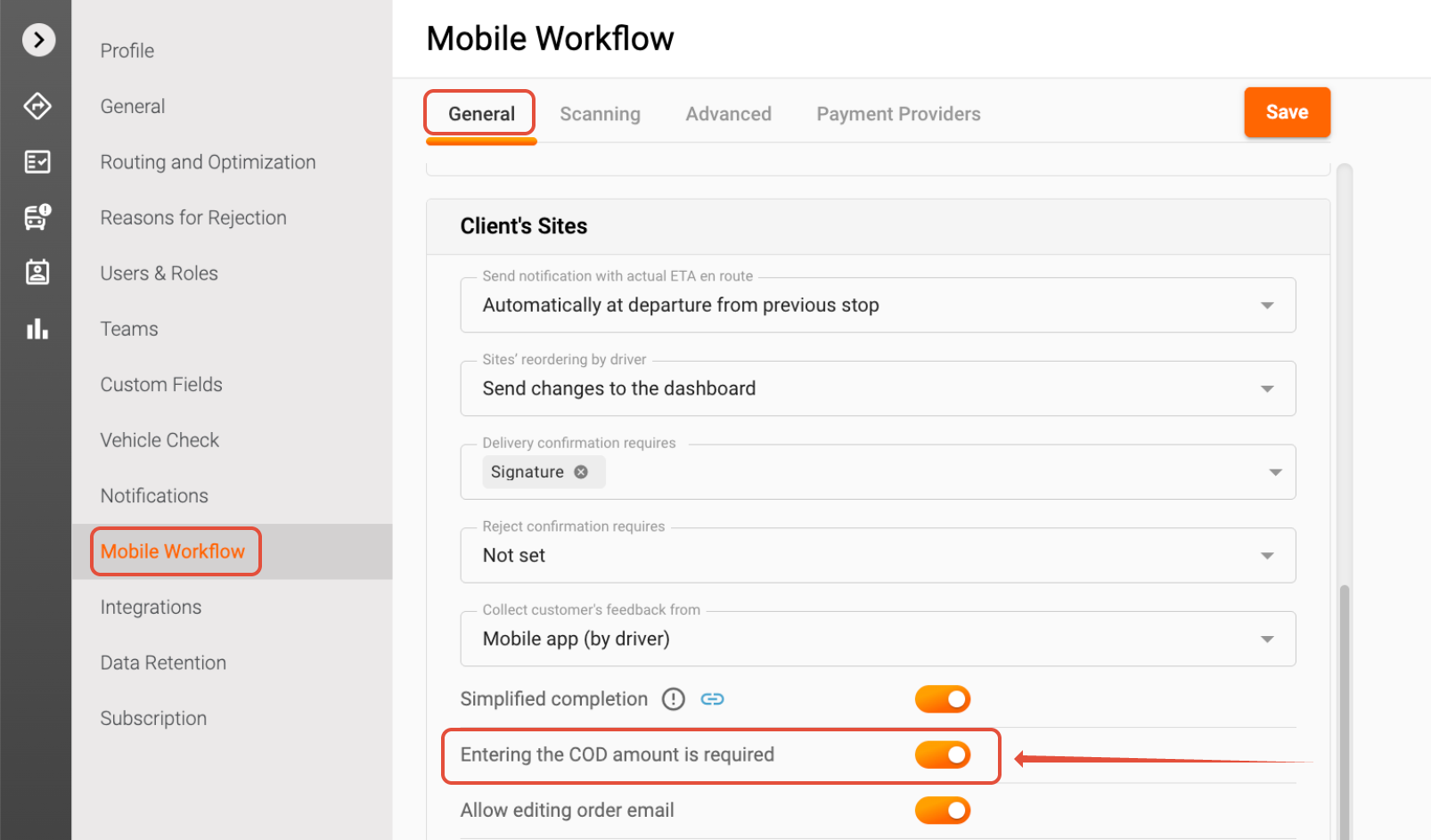
Task: Expand the ETA notification dropdown
Action: [1266, 306]
